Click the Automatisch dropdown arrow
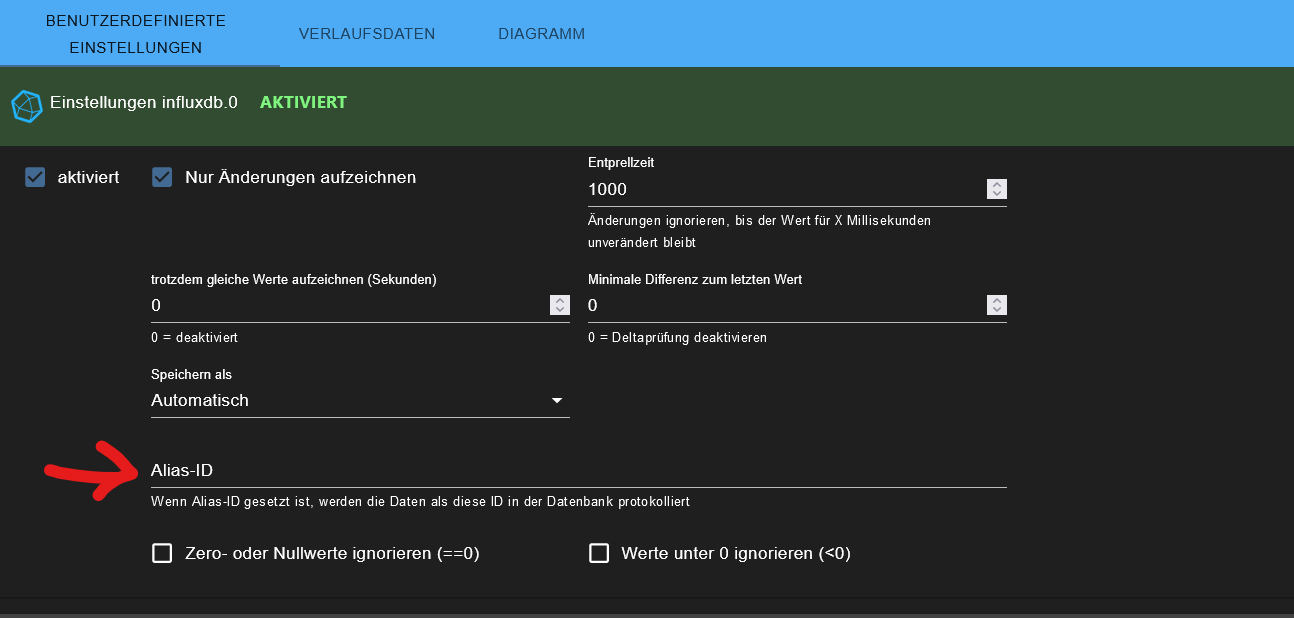Viewport: 1294px width, 618px height. point(557,401)
